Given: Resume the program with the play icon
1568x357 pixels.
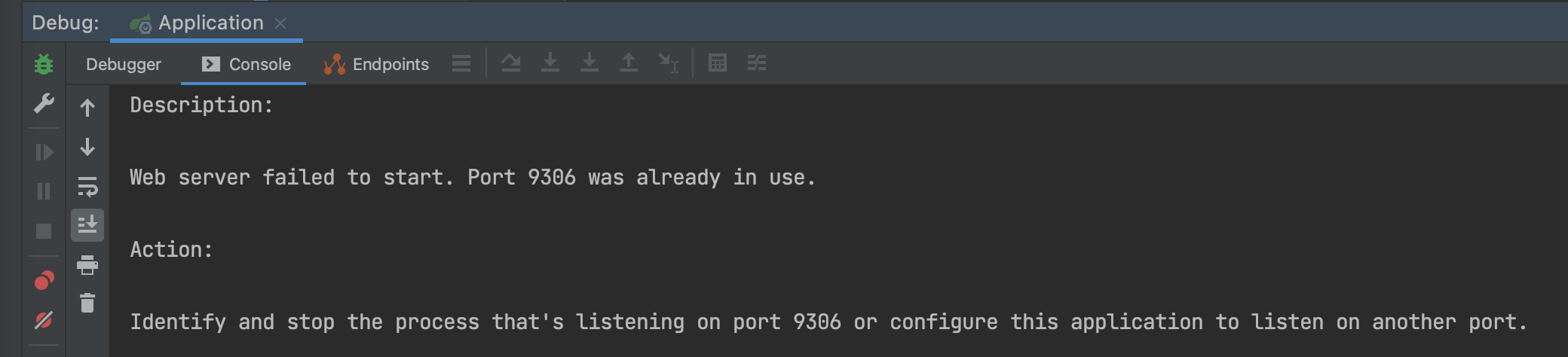Looking at the screenshot, I should click(x=44, y=152).
